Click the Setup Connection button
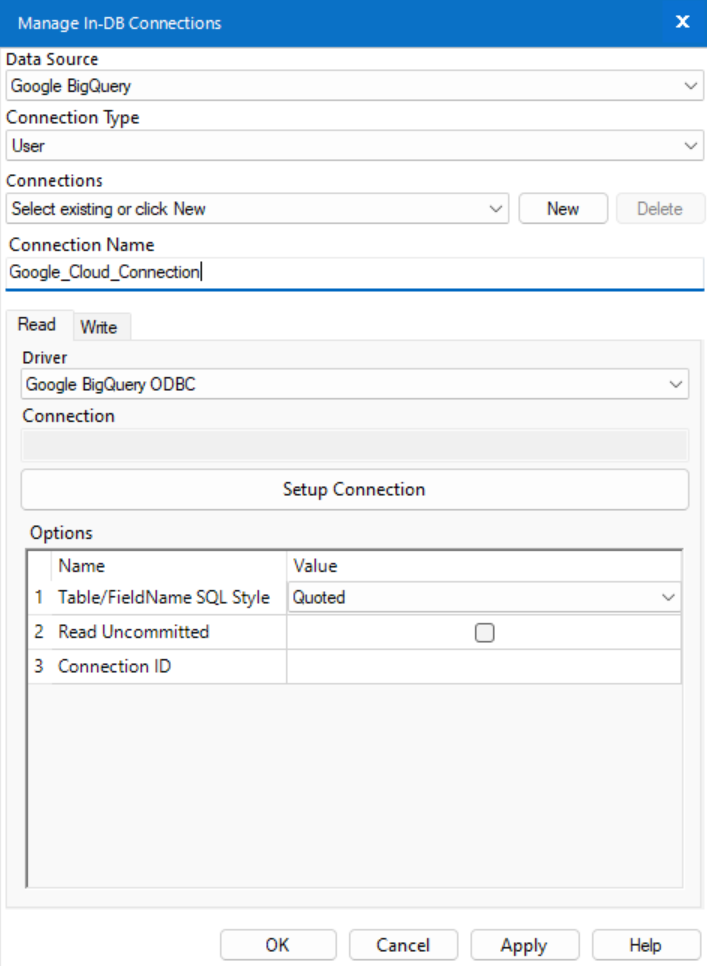Screen dimensions: 707x966 point(354,489)
